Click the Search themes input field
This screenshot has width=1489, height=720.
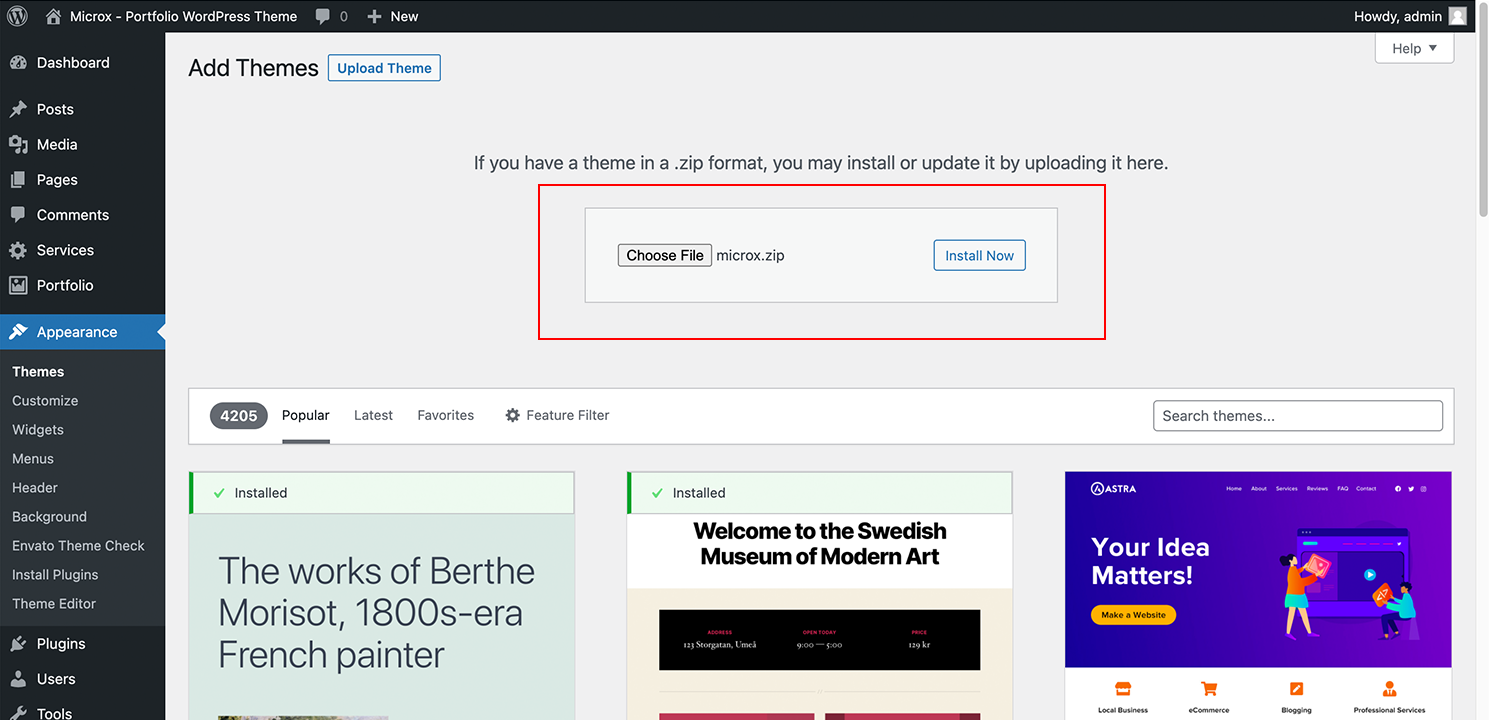(1298, 415)
